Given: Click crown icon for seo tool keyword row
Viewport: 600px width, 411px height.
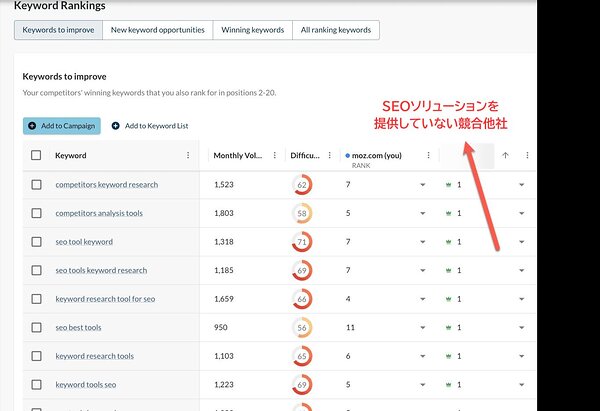Looking at the screenshot, I should pyautogui.click(x=448, y=242).
